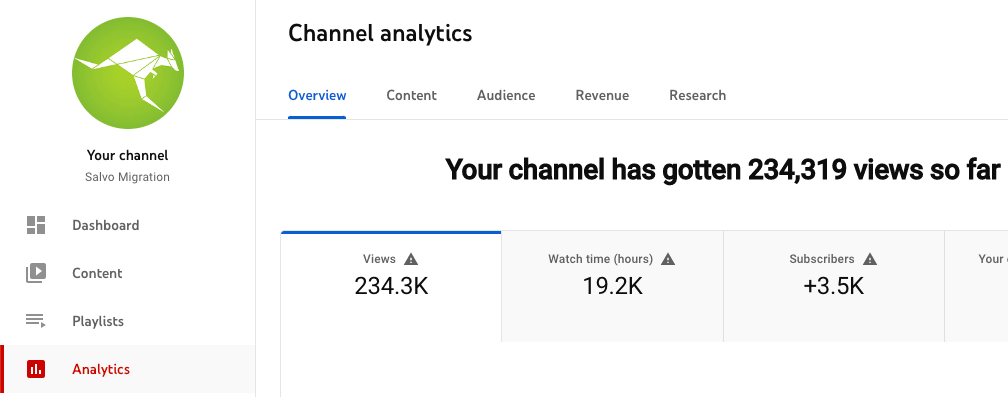Switch to the Content analytics tab

(411, 96)
